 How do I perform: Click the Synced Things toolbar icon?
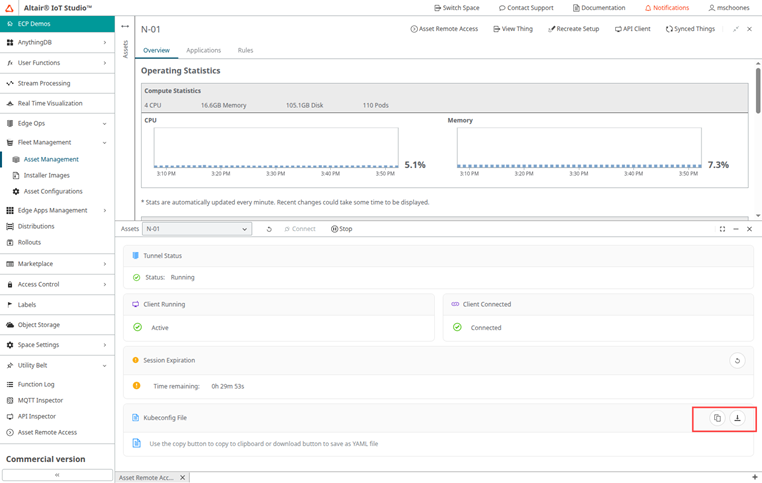point(690,29)
